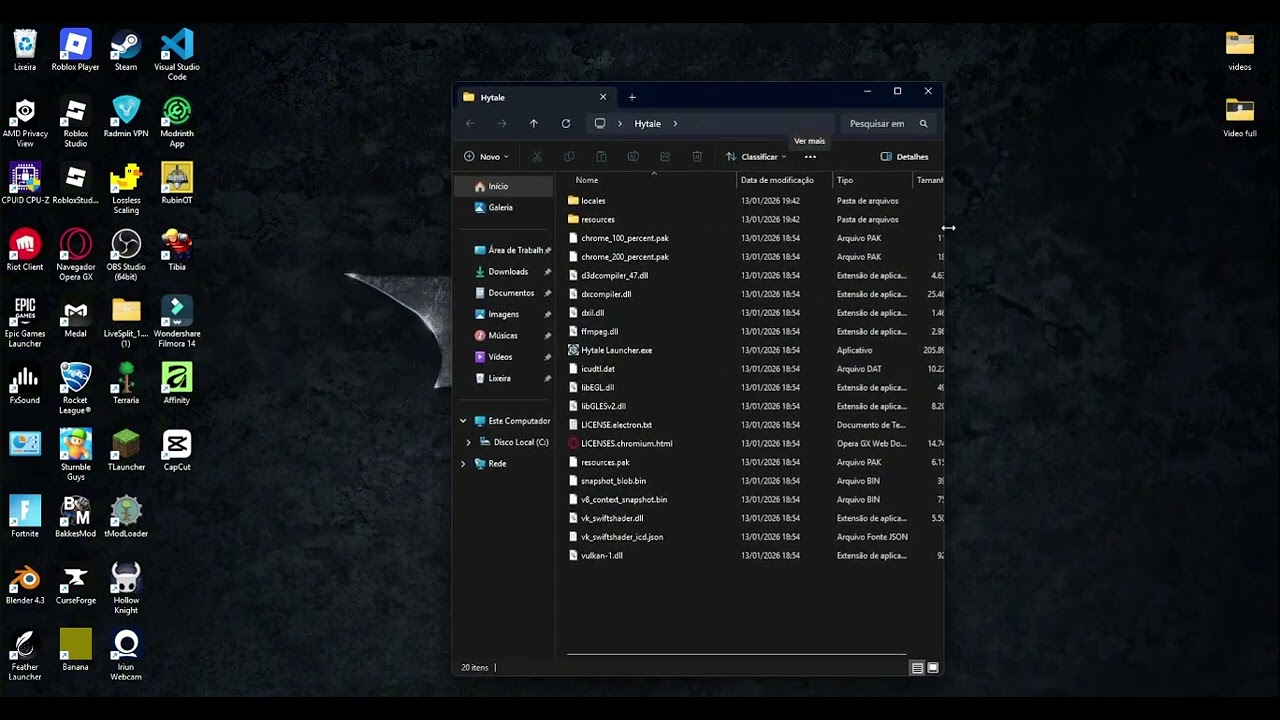Image resolution: width=1280 pixels, height=720 pixels.
Task: Click the horizontal scrollbar in file list
Action: [x=736, y=654]
